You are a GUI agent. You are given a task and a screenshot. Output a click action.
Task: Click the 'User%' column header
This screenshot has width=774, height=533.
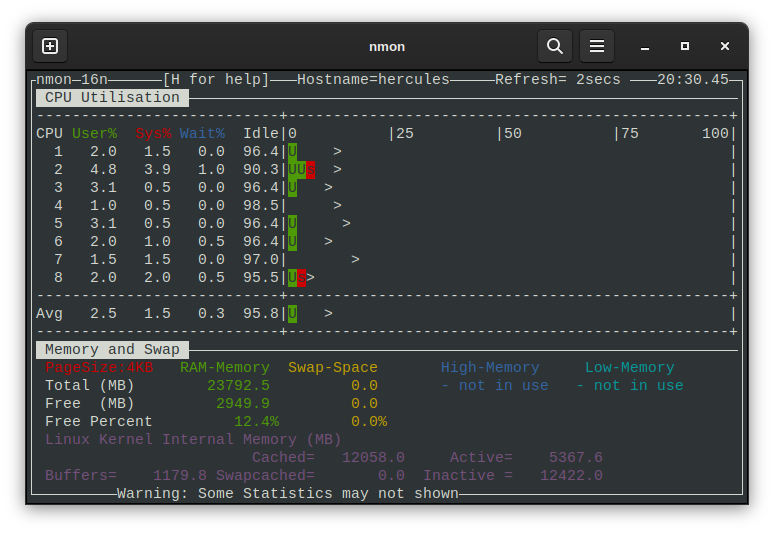coord(94,134)
